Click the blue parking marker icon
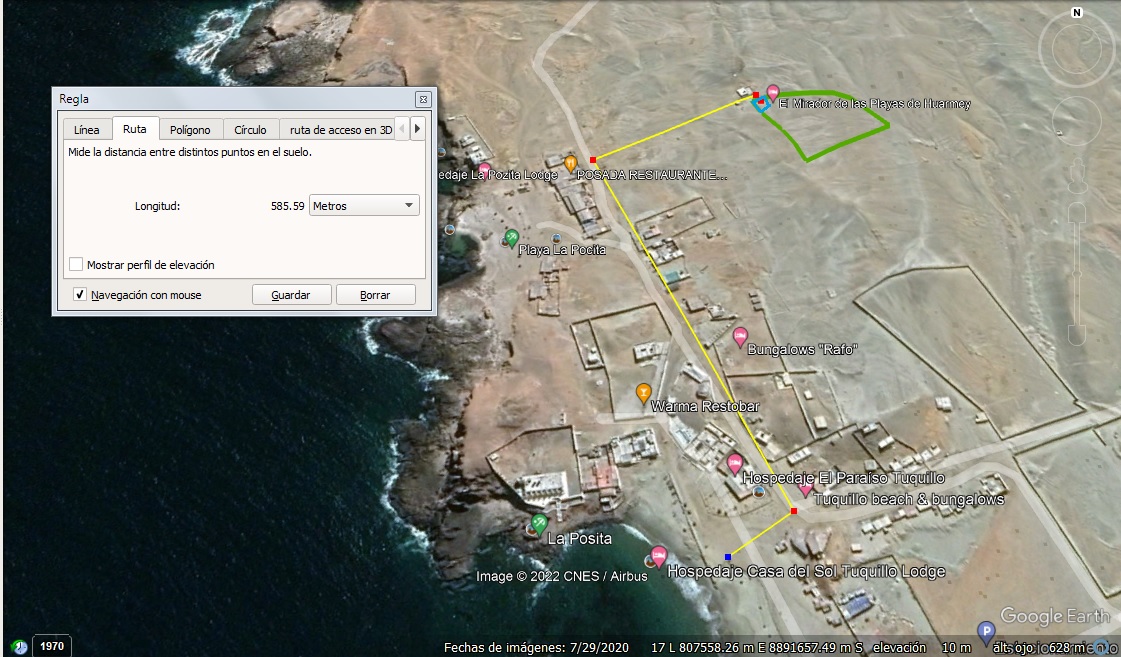Viewport: 1121px width, 657px height. pyautogui.click(x=986, y=632)
